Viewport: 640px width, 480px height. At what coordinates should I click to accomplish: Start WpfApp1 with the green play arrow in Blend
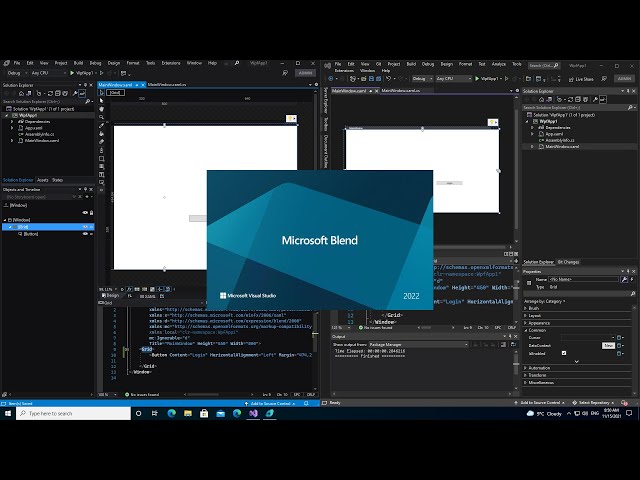(x=72, y=73)
